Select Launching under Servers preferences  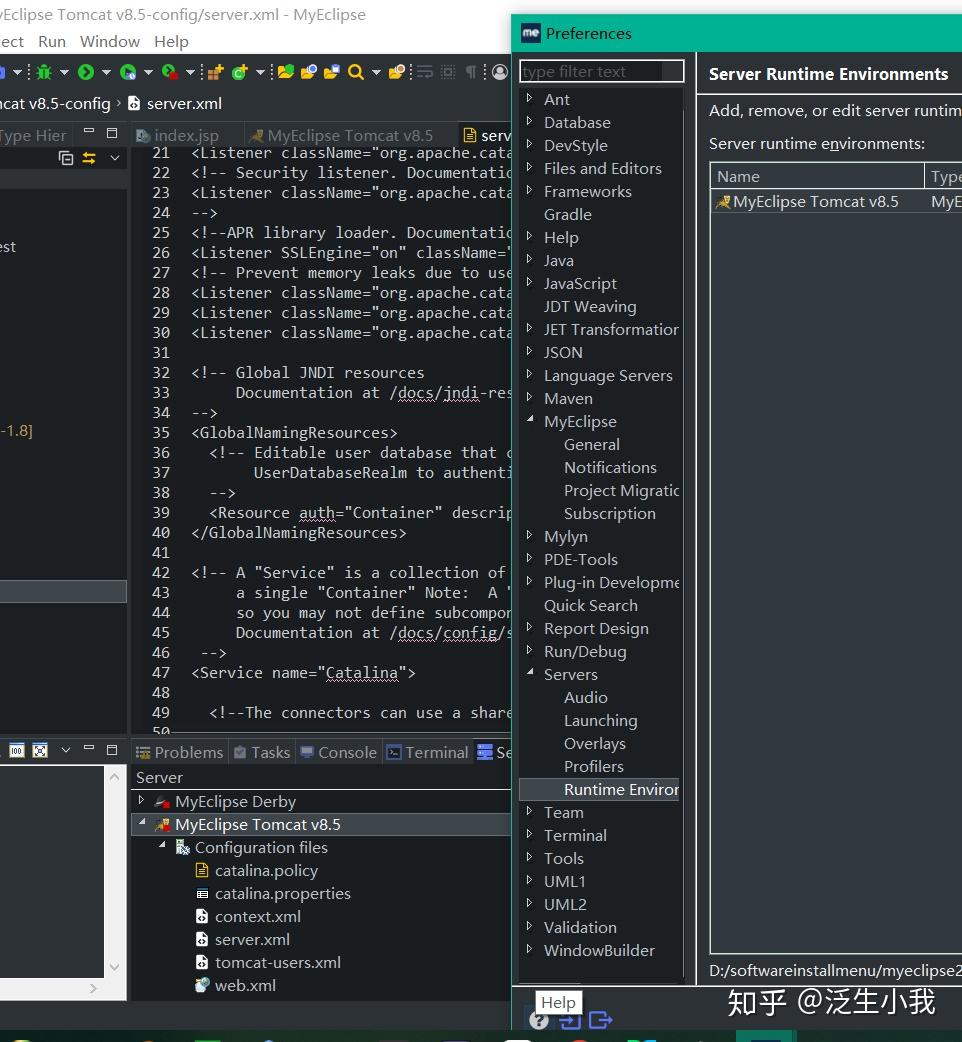click(x=600, y=720)
